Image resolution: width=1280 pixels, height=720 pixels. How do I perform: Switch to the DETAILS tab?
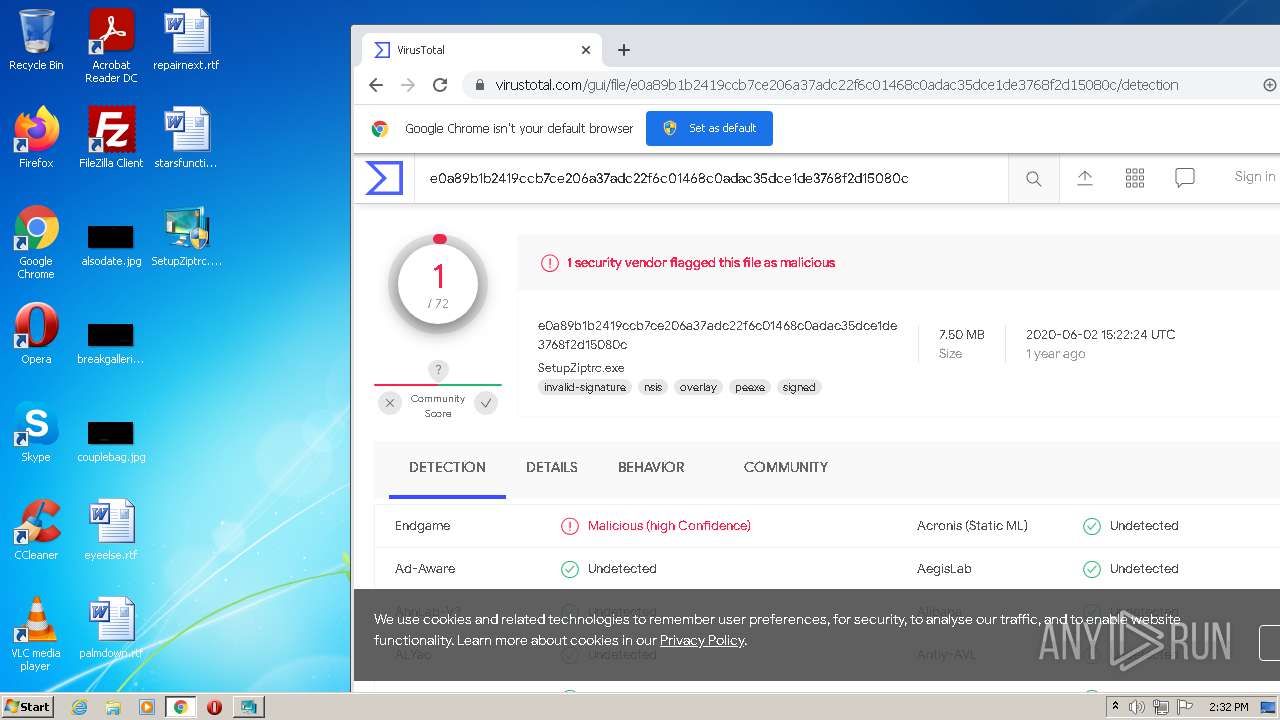tap(552, 467)
